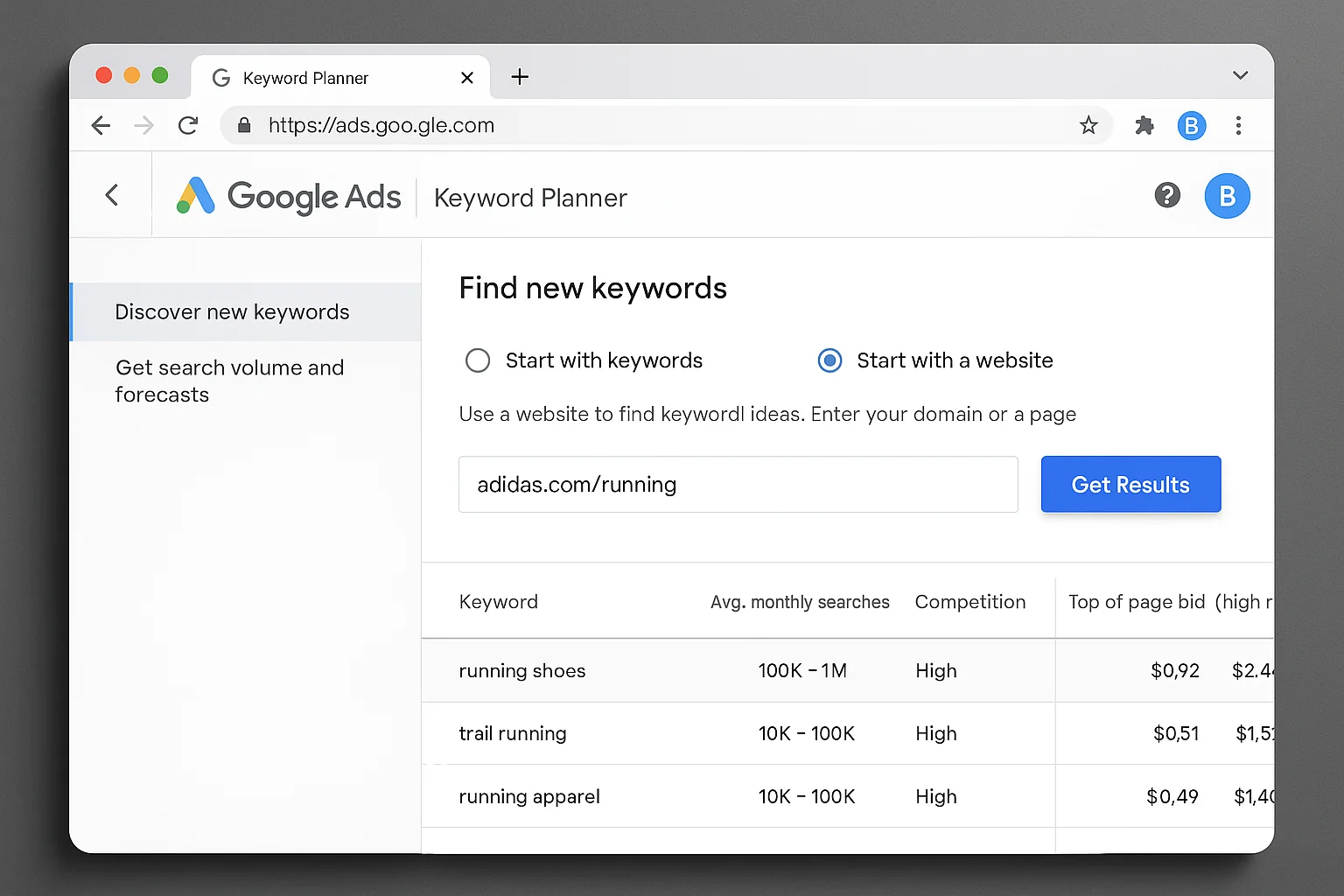Open the Chrome three-dot menu
Viewport: 1344px width, 896px height.
pyautogui.click(x=1239, y=125)
